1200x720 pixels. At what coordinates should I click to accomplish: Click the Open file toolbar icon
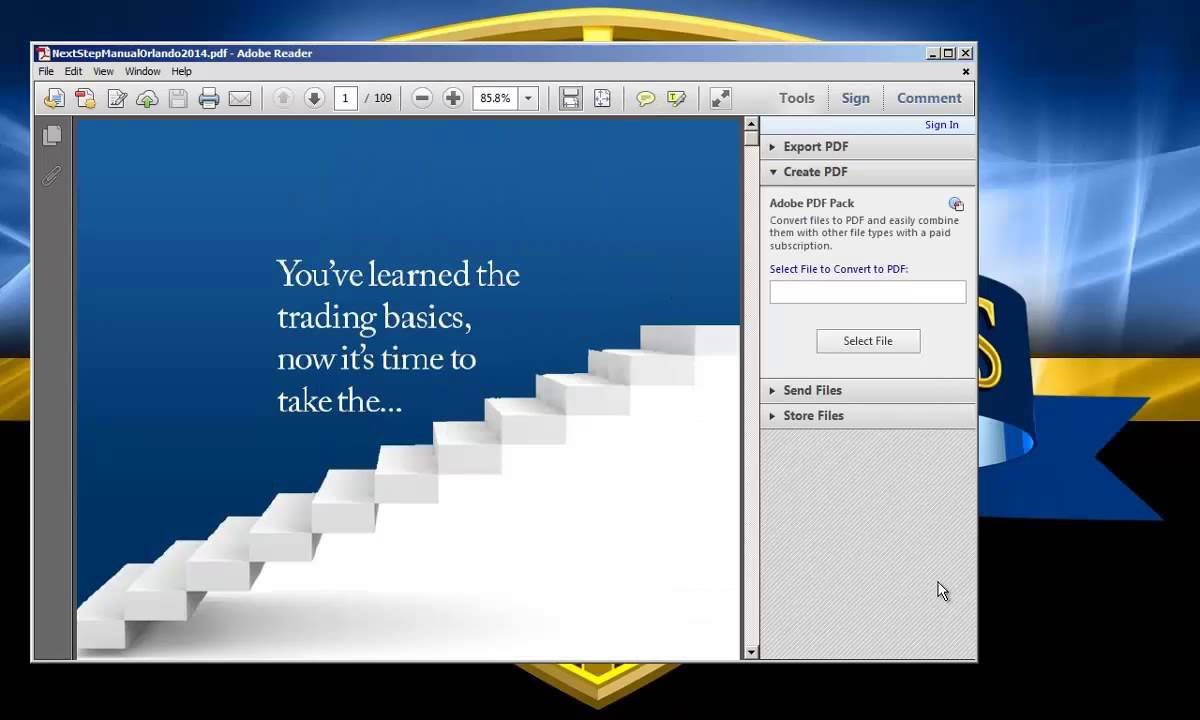(54, 98)
